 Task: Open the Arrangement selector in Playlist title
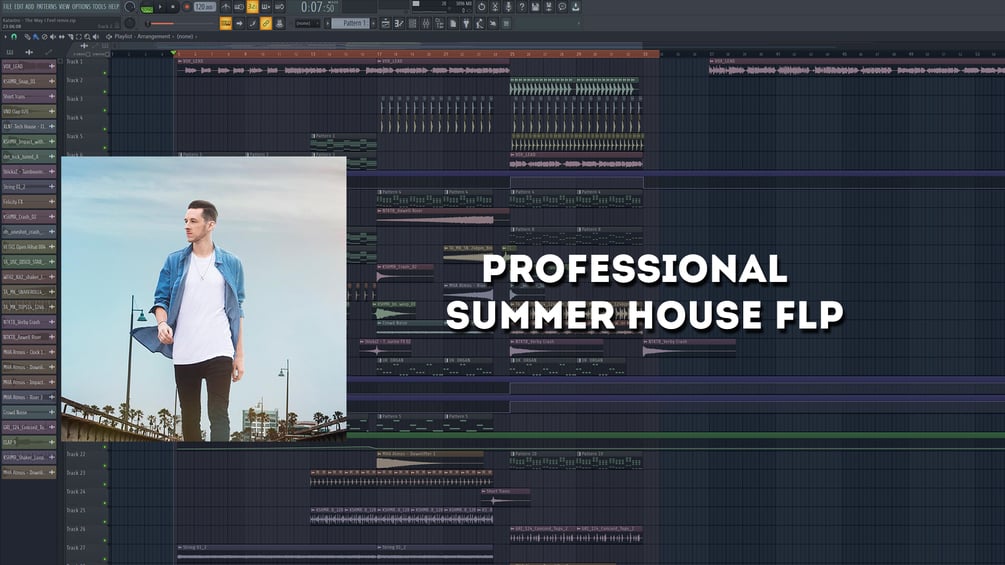click(153, 37)
